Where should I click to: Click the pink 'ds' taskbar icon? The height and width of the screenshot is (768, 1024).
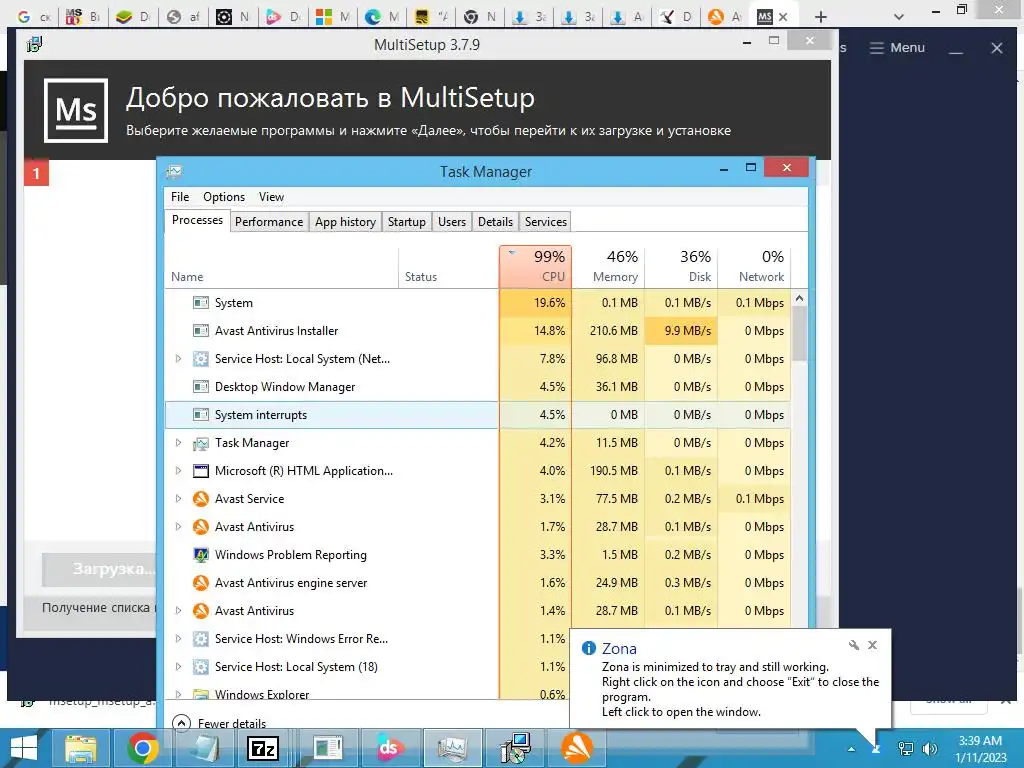(389, 748)
